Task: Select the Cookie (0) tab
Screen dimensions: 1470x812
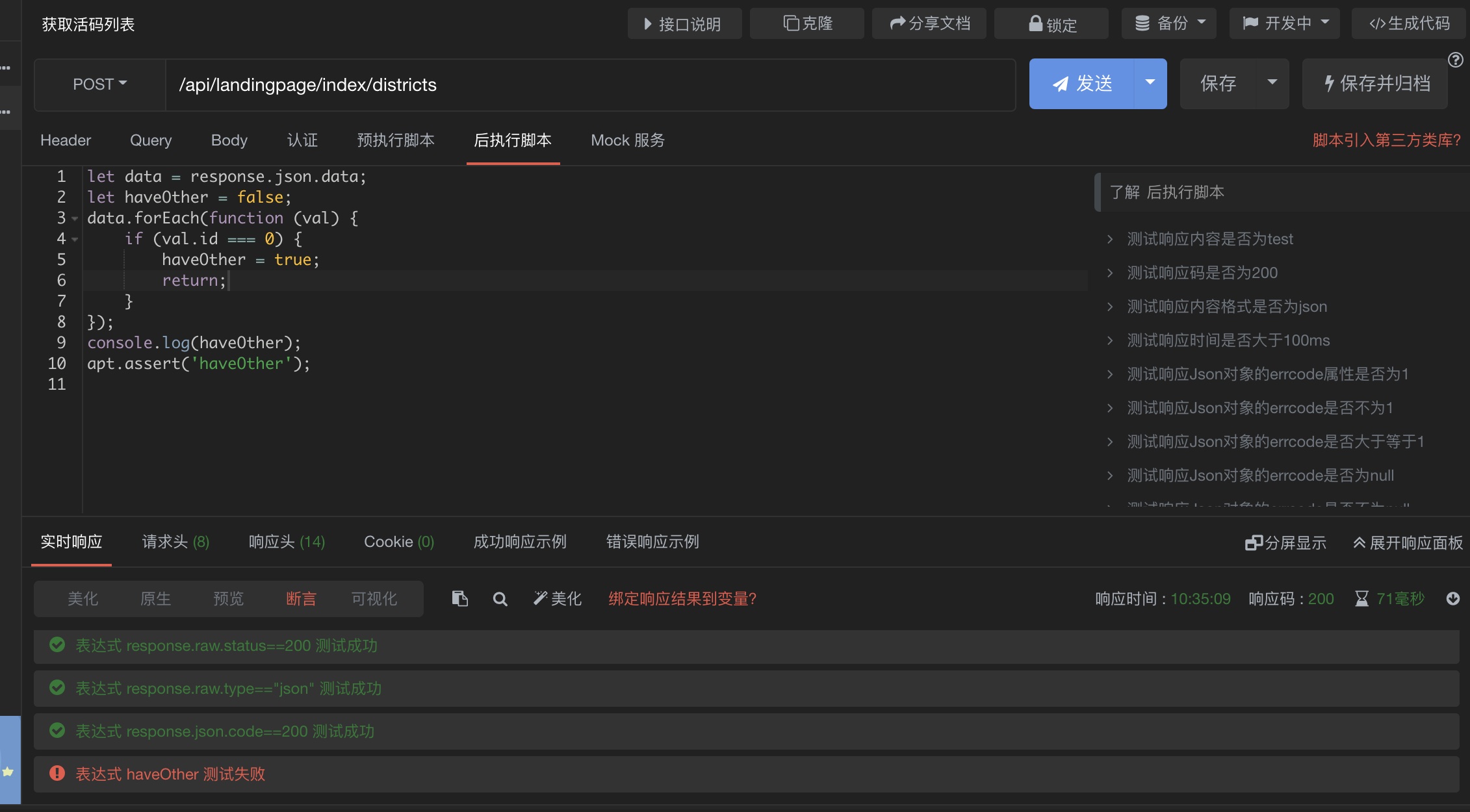Action: tap(399, 542)
